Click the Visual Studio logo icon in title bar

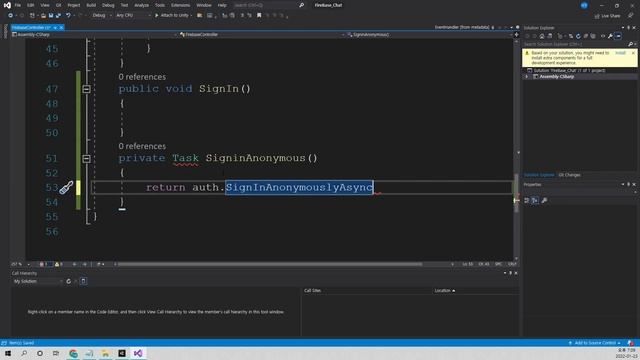tap(7, 5)
